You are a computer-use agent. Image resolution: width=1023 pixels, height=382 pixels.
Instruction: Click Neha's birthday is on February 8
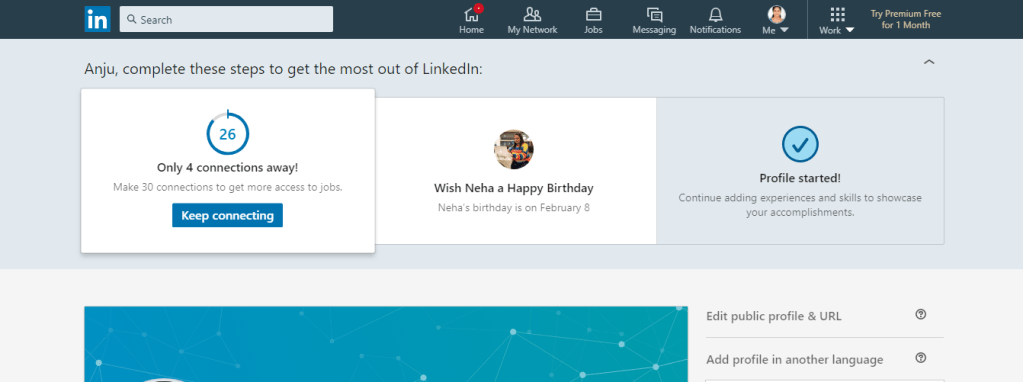click(x=513, y=208)
